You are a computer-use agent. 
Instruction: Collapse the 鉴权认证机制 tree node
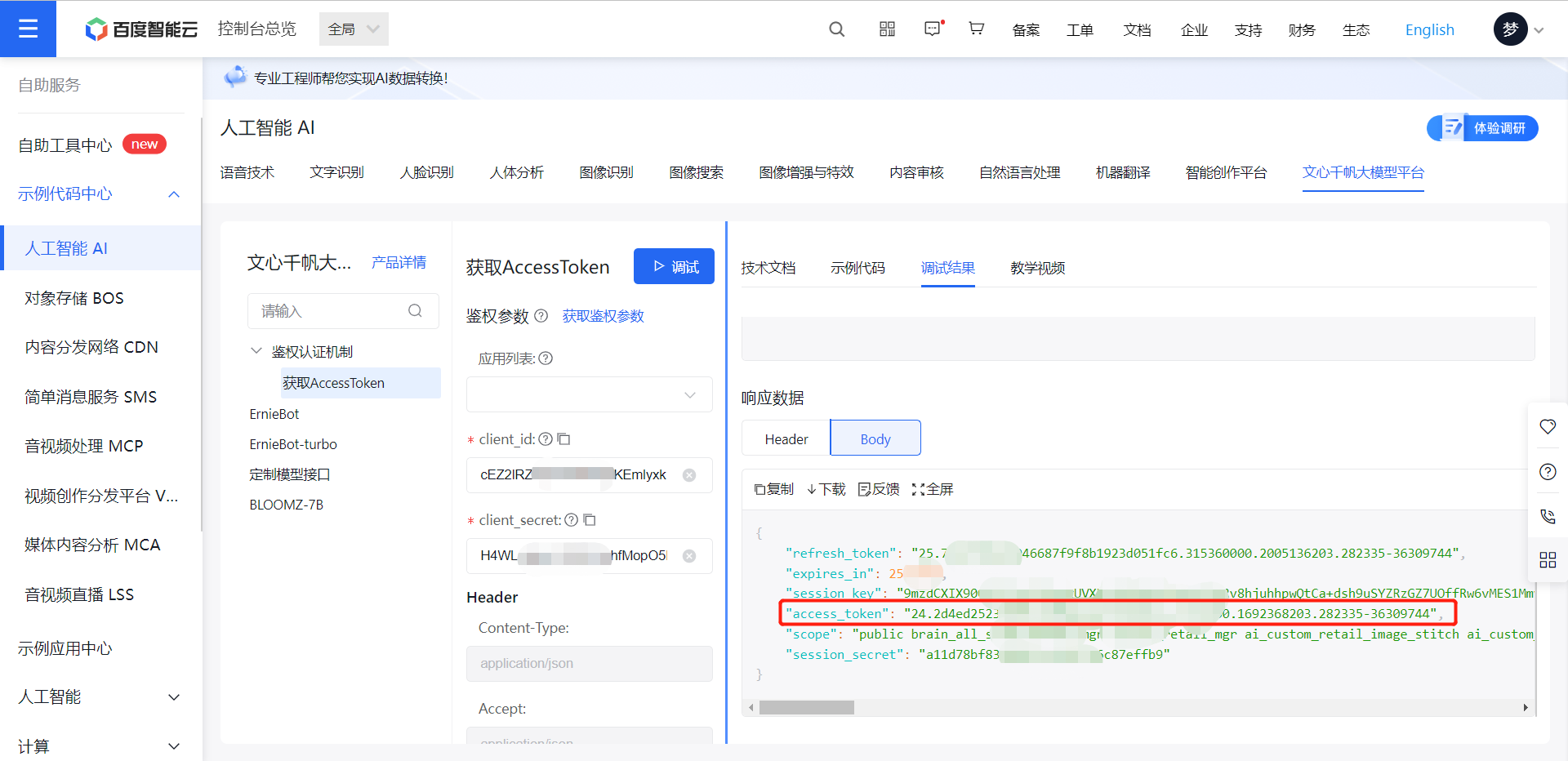256,351
